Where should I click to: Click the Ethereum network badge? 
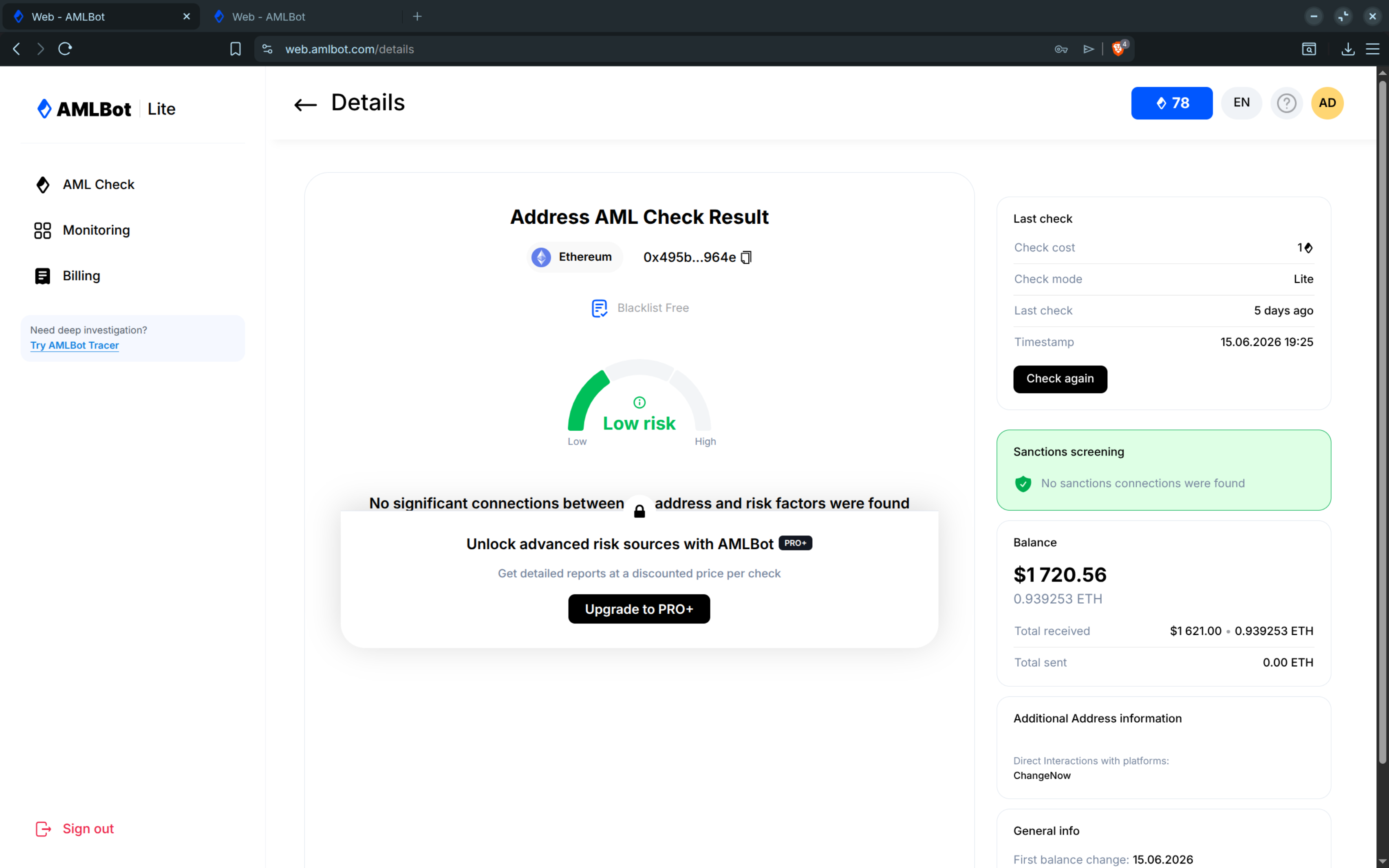coord(574,257)
